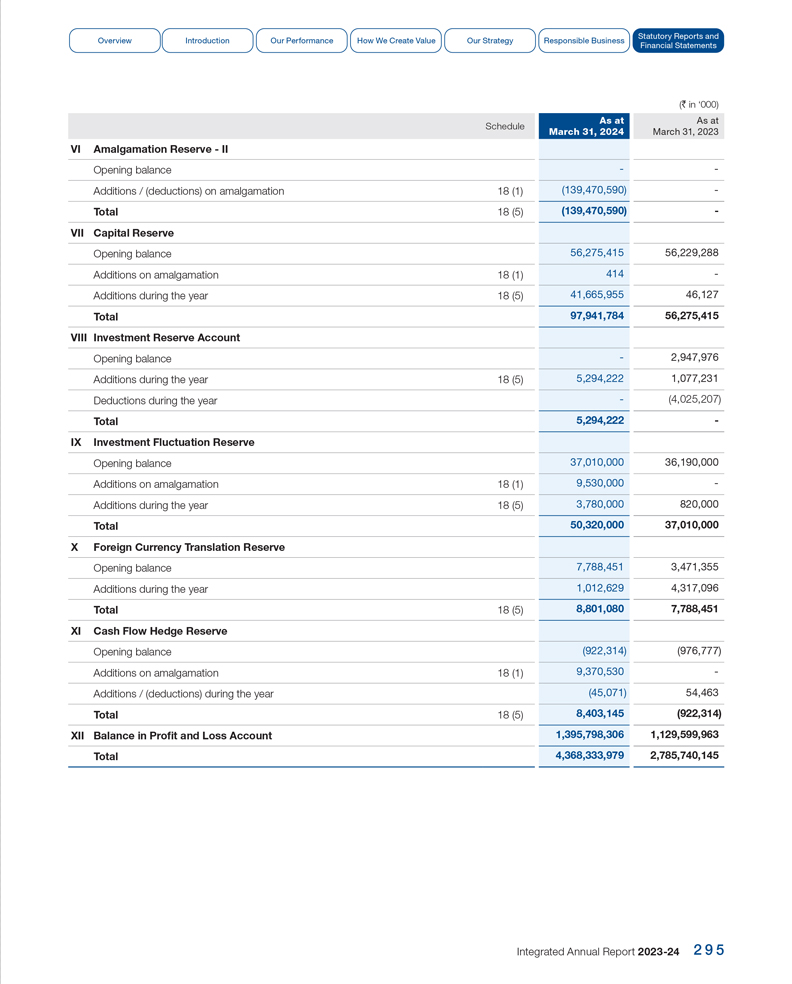Viewport: 792px width, 984px height.
Task: Select the Cash Flow Hedge Reserve heading
Action: [160, 631]
